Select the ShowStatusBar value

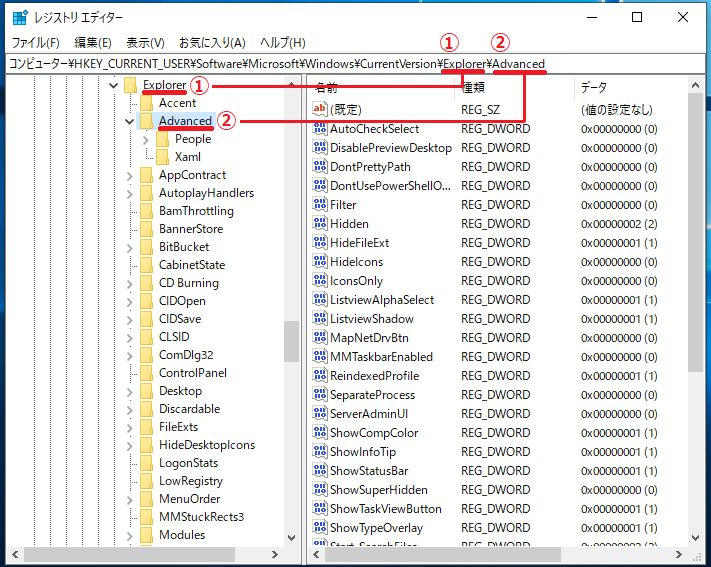(x=369, y=471)
